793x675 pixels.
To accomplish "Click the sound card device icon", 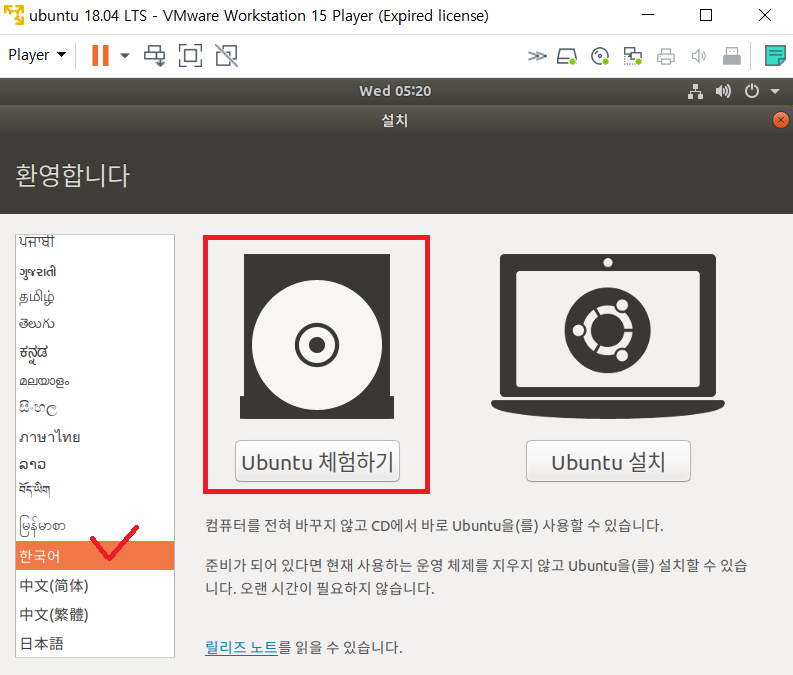I will tap(698, 56).
